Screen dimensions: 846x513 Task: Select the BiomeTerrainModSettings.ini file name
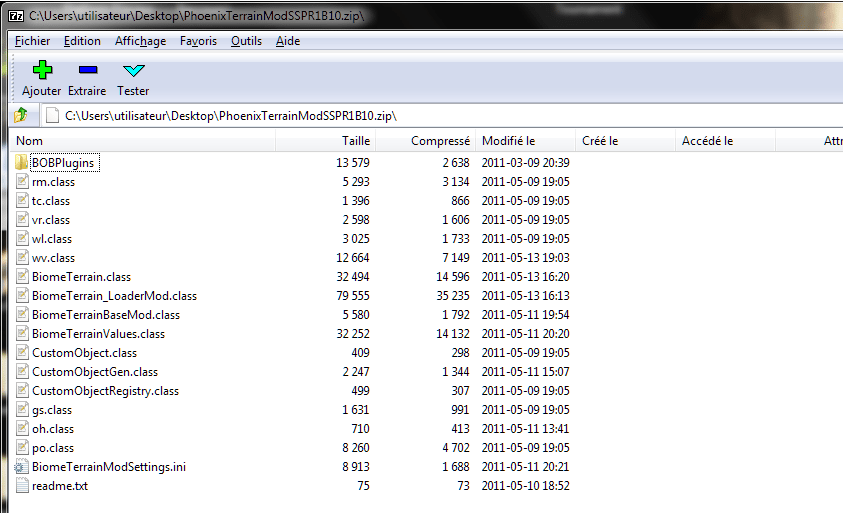[109, 467]
